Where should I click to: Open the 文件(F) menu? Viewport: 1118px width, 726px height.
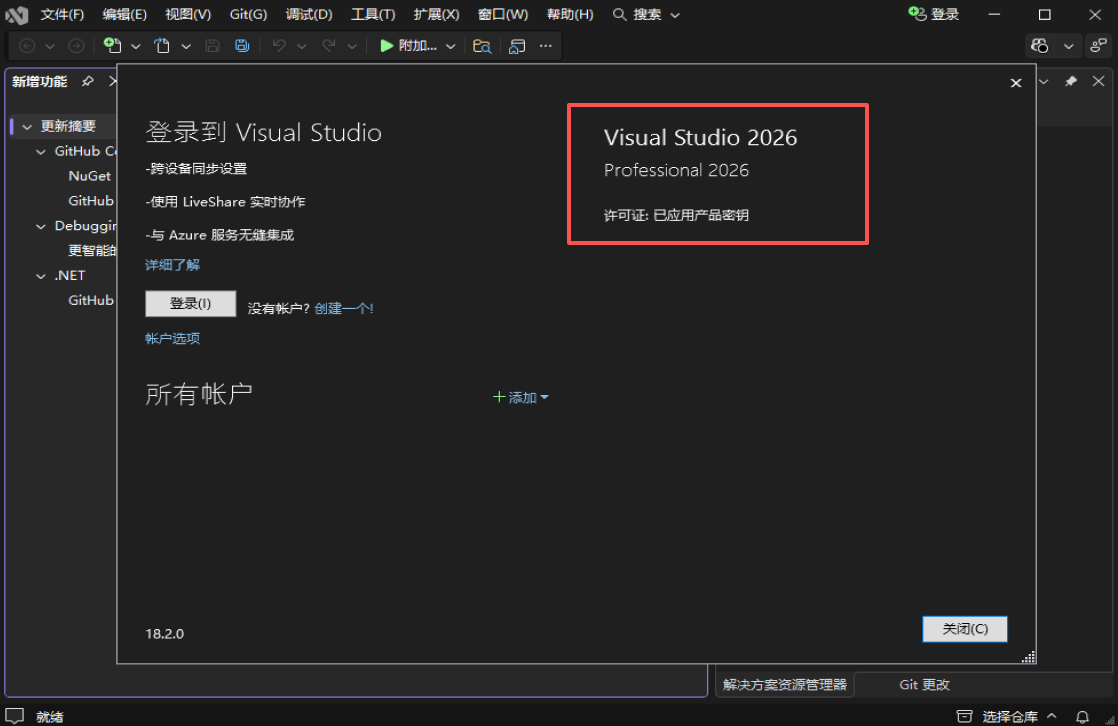62,14
